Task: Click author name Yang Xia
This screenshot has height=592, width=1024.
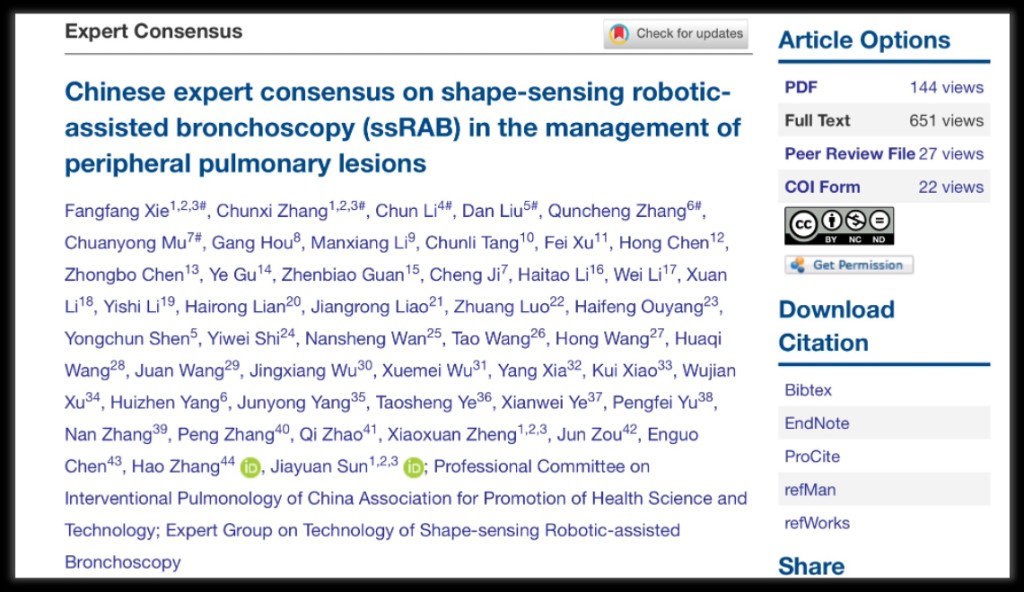Action: click(x=532, y=371)
